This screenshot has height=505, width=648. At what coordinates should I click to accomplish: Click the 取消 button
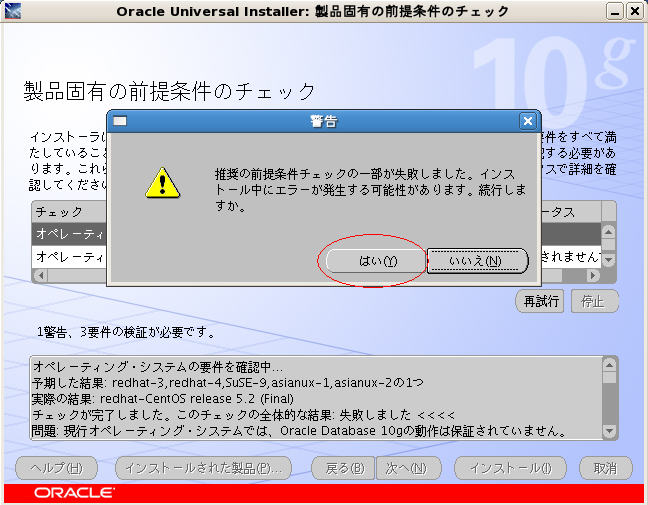click(605, 468)
